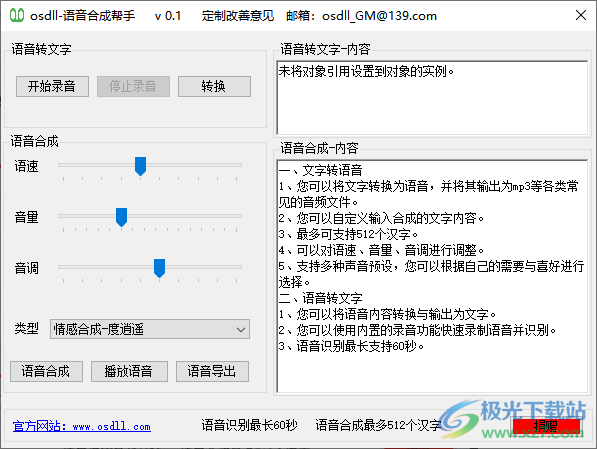Viewport: 597px width, 449px height.
Task: Click the disabled 停止录音 button
Action: (133, 86)
